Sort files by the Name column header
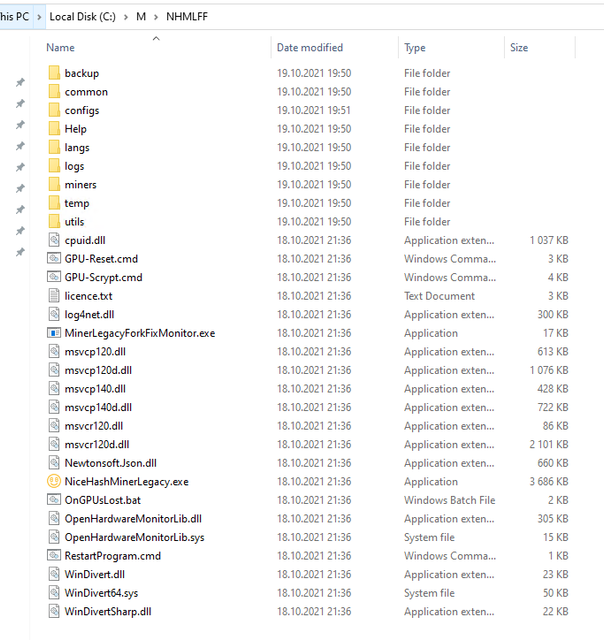Screen dimensions: 604x640 tap(60, 48)
